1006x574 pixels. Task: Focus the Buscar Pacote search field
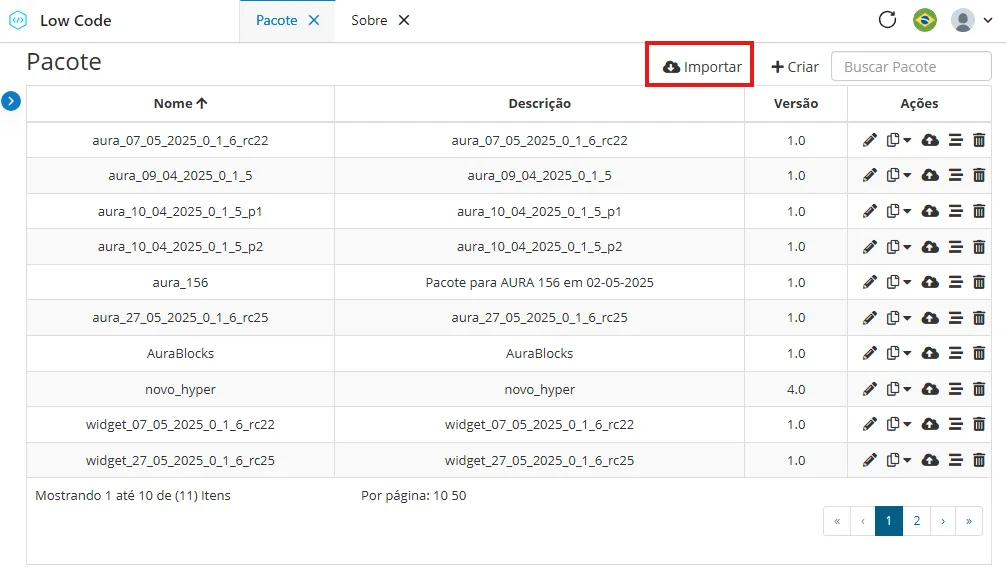(911, 67)
